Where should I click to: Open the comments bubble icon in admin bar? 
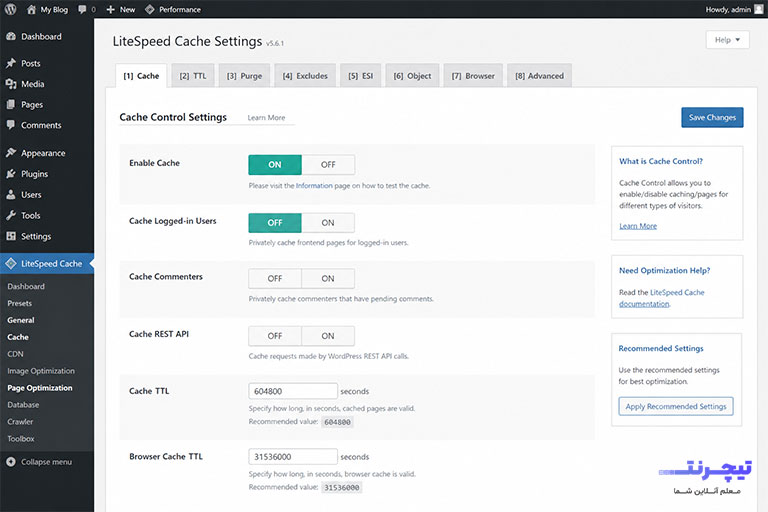[x=82, y=9]
